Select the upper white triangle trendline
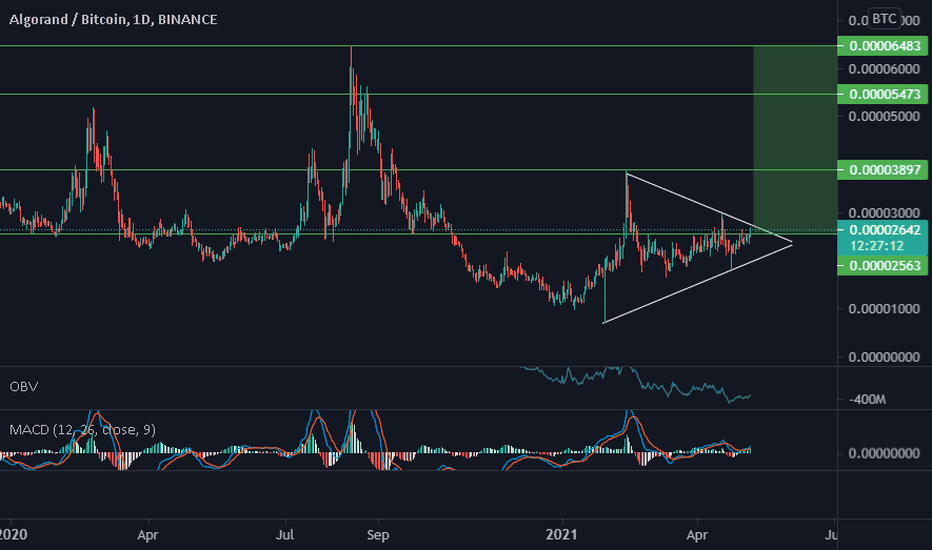 pos(709,208)
